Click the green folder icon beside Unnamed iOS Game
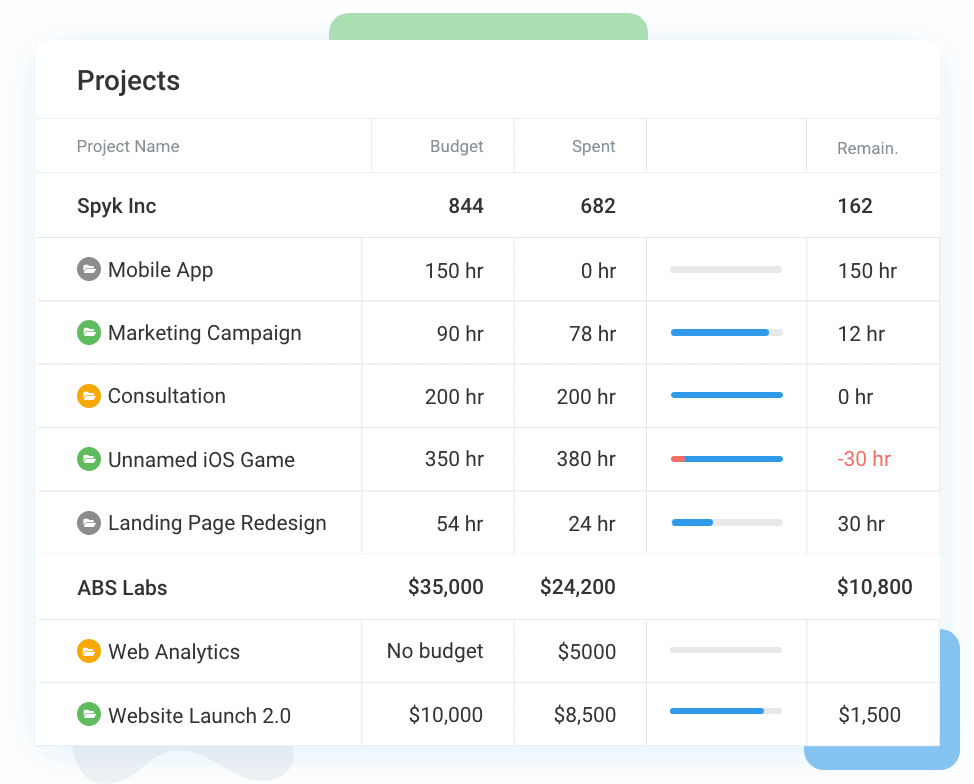This screenshot has width=974, height=784. pyautogui.click(x=89, y=460)
